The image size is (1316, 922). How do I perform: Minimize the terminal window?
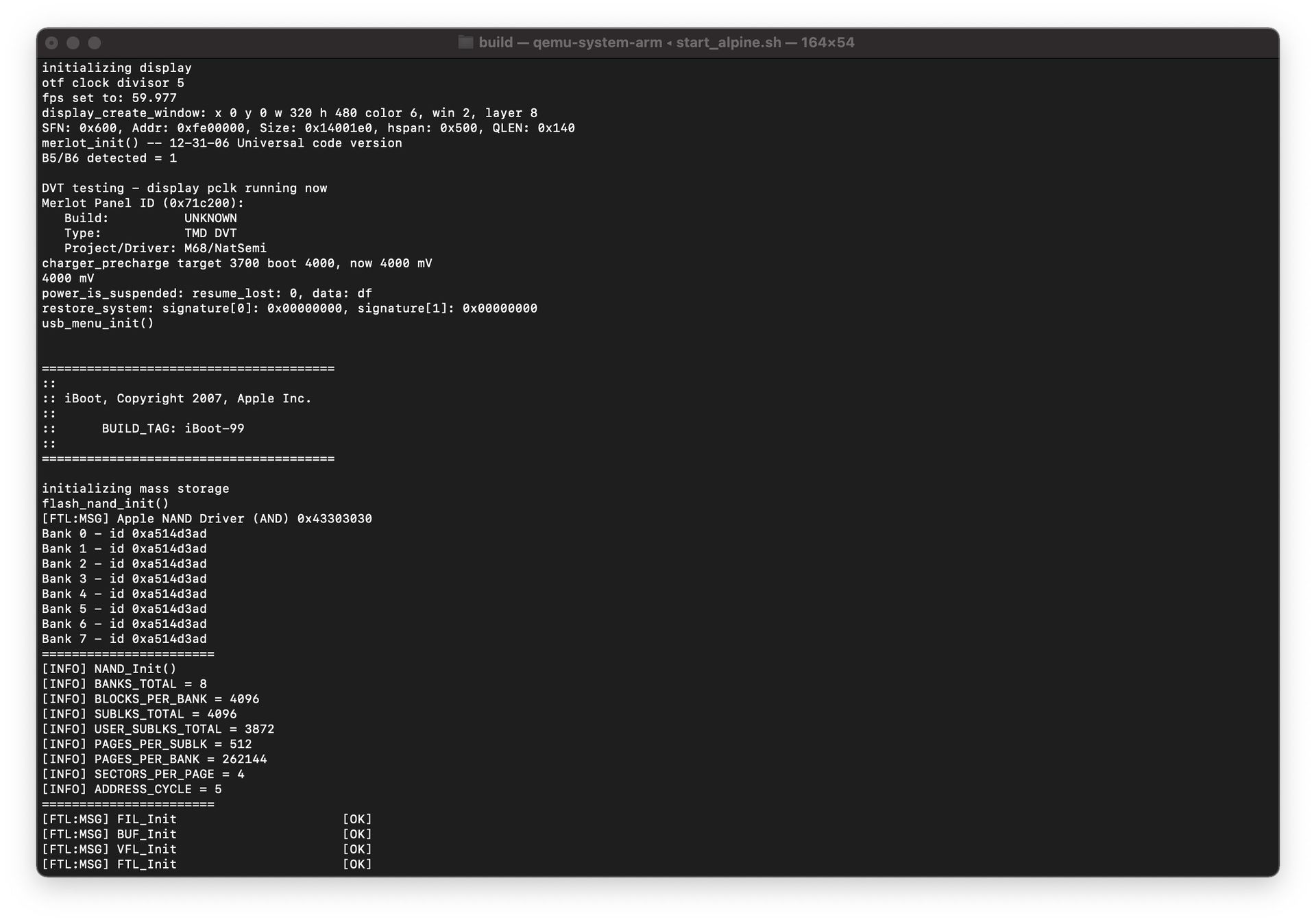[73, 43]
